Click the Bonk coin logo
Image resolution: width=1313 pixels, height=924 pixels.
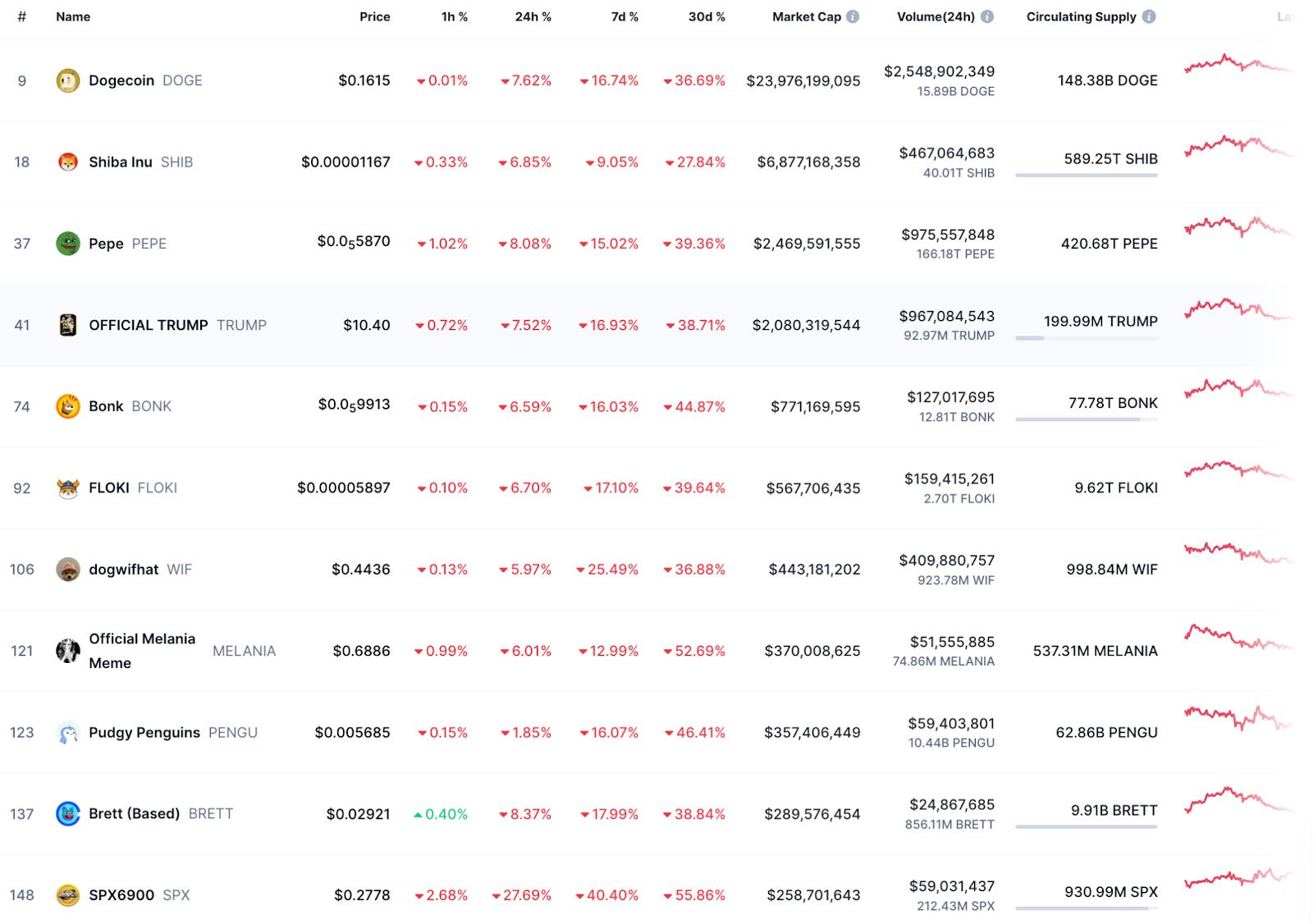click(67, 406)
